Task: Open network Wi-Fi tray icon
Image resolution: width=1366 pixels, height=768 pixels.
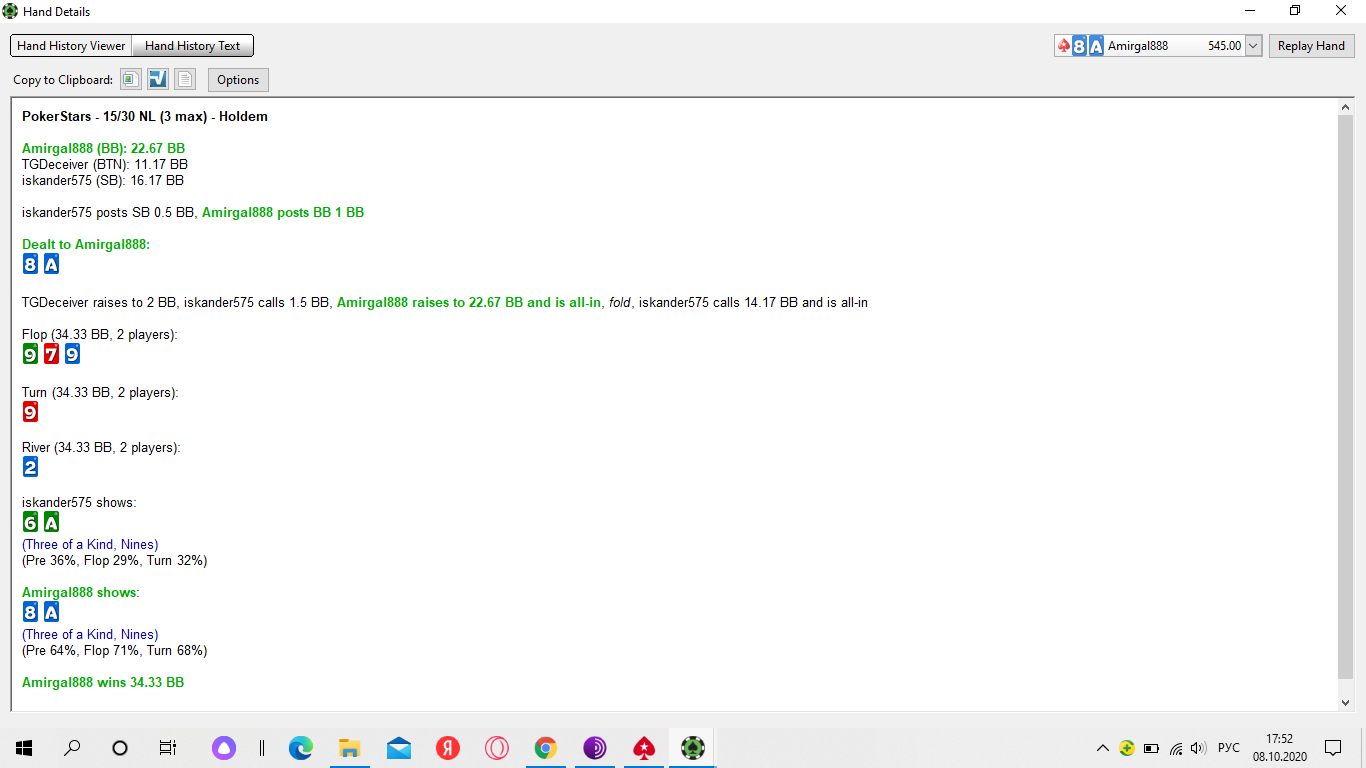Action: (1176, 748)
